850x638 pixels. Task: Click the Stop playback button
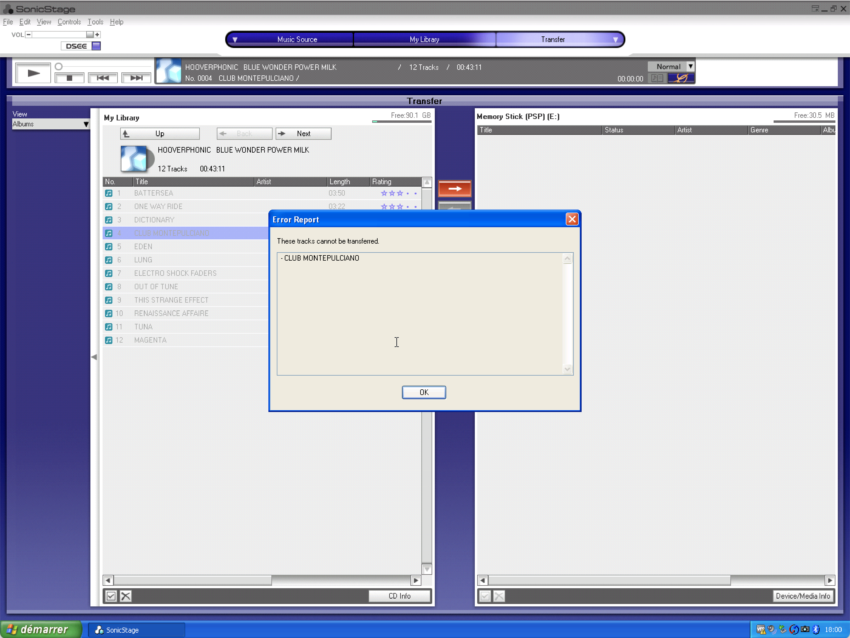coord(69,78)
